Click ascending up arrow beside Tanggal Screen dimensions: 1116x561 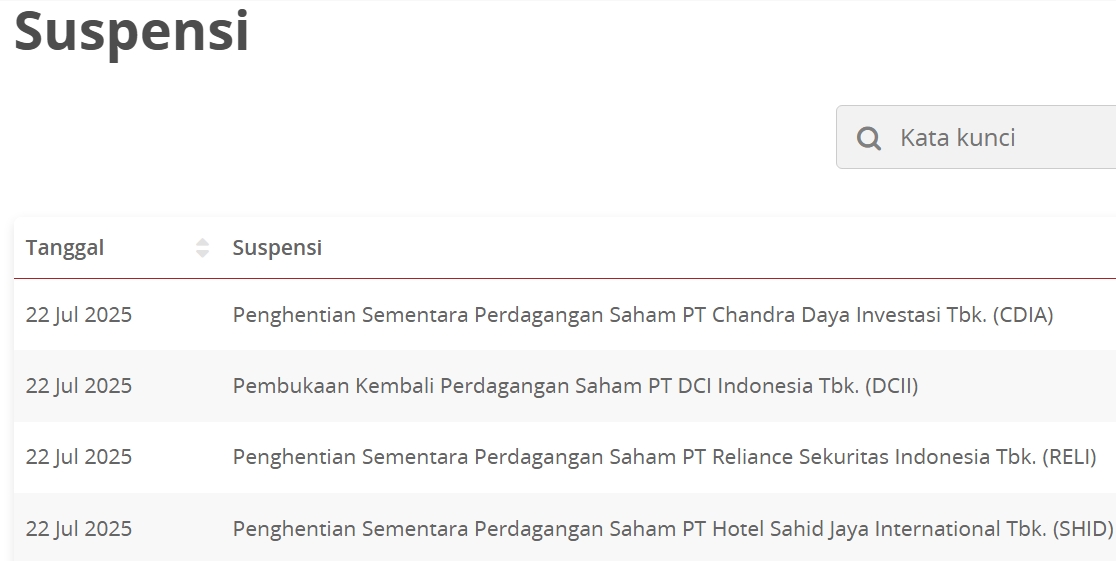pos(202,242)
